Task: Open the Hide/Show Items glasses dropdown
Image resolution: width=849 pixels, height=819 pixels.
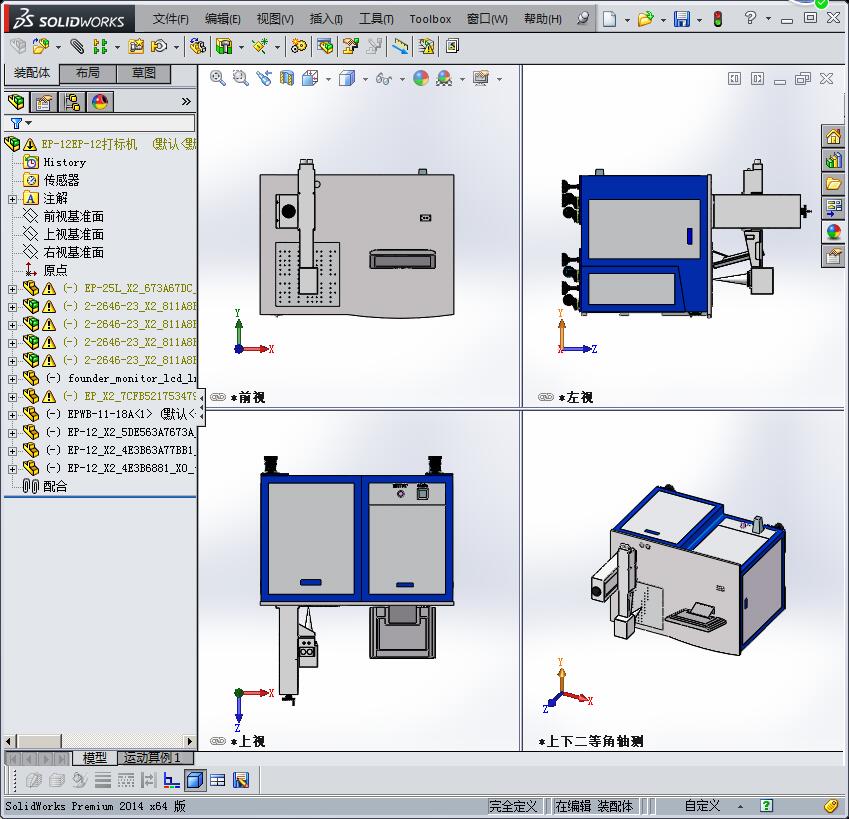Action: [x=402, y=80]
